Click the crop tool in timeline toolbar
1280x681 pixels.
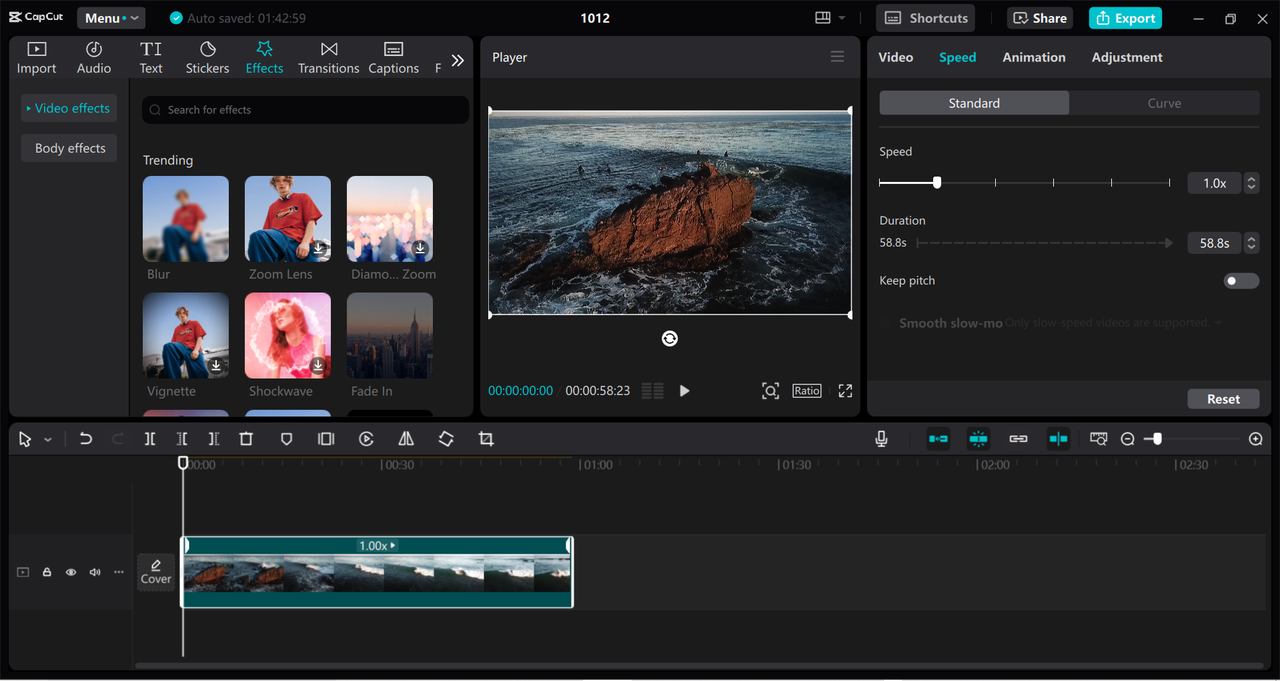(486, 439)
